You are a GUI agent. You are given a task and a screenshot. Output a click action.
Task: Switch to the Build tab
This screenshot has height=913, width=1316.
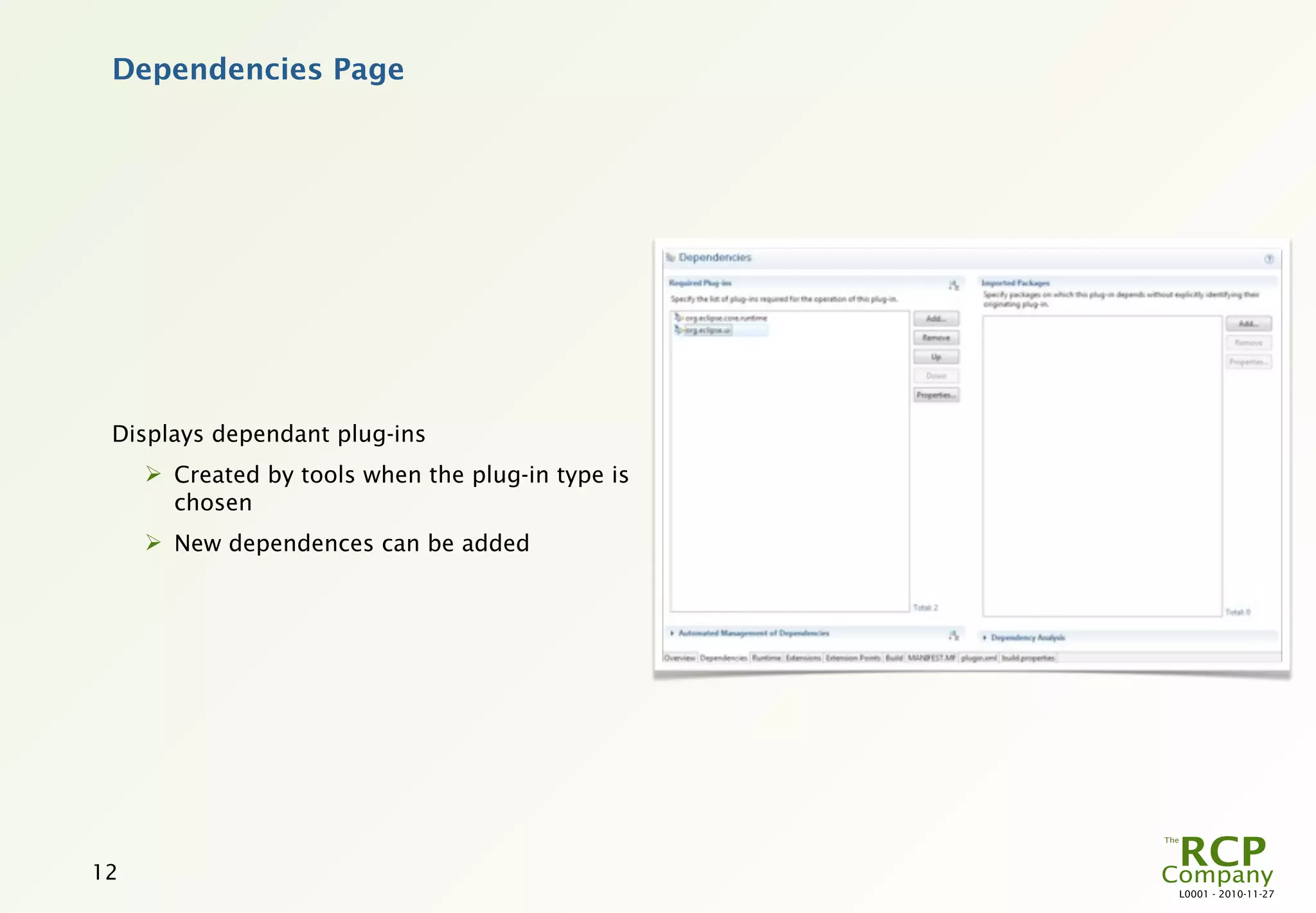click(x=894, y=658)
